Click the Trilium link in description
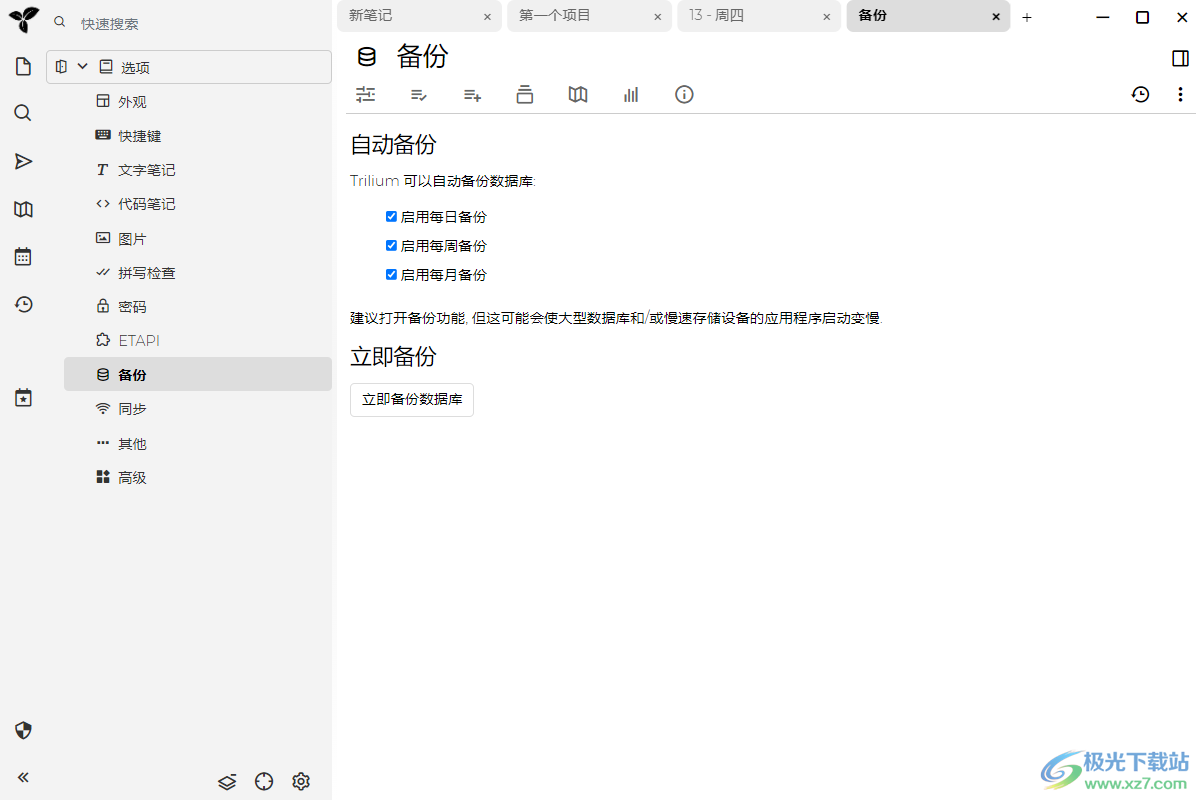1200x800 pixels. (x=375, y=181)
